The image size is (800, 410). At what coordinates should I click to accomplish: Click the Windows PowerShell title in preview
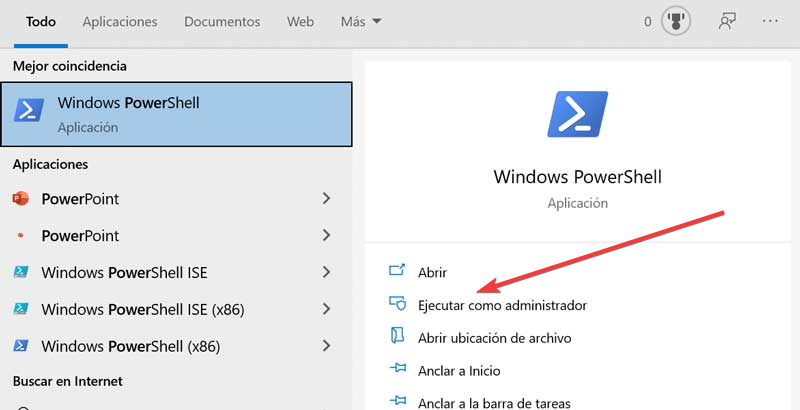point(578,177)
